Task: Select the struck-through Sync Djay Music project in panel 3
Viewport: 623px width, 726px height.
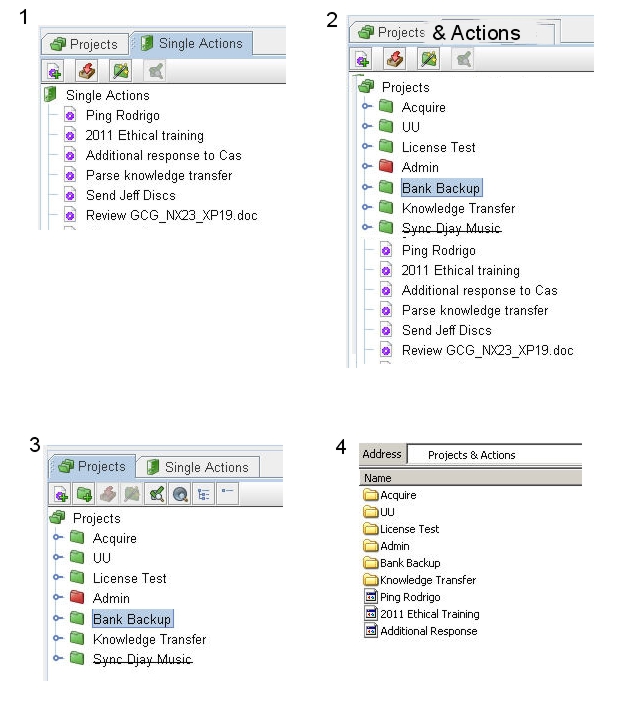Action: (x=141, y=659)
